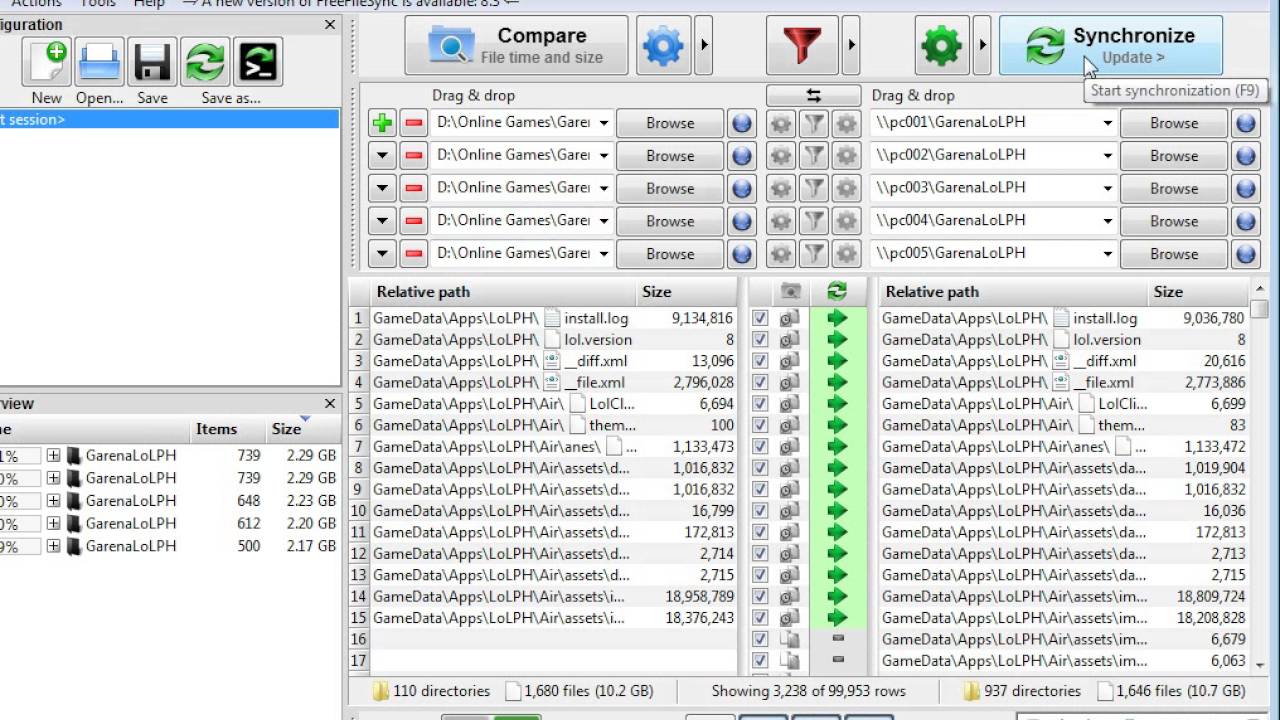The width and height of the screenshot is (1280, 720).
Task: Open the Help menu
Action: [x=148, y=4]
